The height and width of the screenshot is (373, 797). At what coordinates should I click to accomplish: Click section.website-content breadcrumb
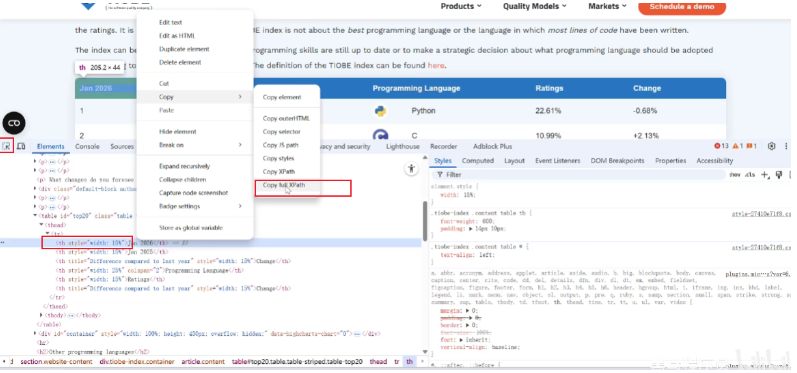click(56, 362)
